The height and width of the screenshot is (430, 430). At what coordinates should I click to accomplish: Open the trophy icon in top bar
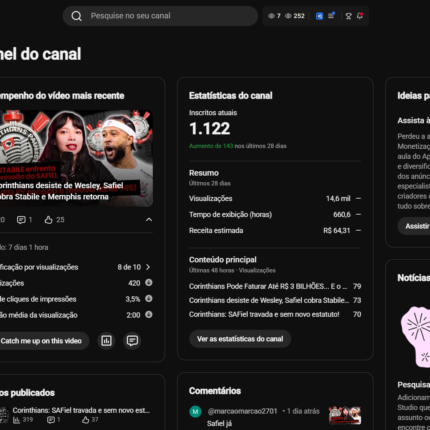click(348, 16)
